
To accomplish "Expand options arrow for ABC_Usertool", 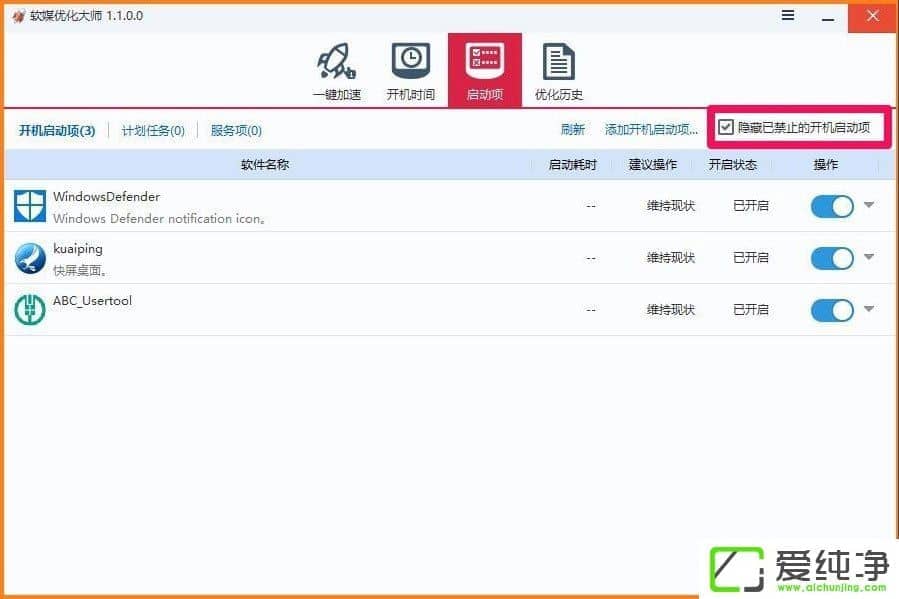I will 869,309.
